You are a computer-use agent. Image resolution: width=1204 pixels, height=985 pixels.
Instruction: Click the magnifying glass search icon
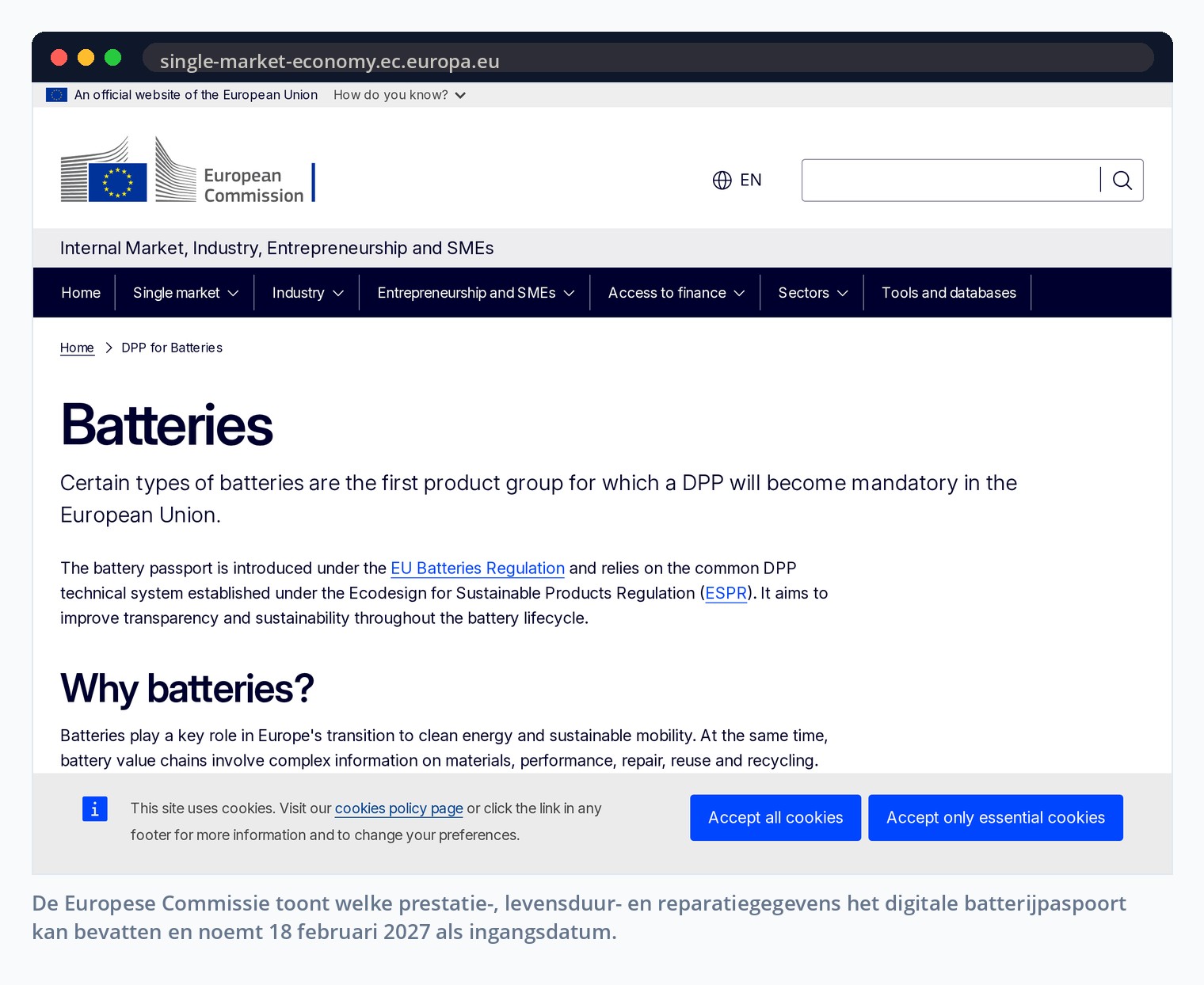click(1122, 181)
